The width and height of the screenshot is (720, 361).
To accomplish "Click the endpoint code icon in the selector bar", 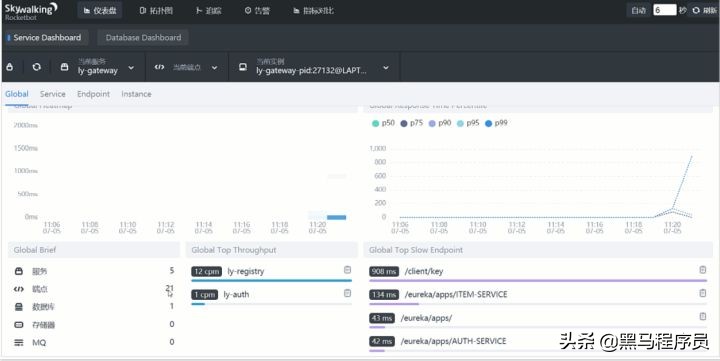I will click(x=159, y=67).
